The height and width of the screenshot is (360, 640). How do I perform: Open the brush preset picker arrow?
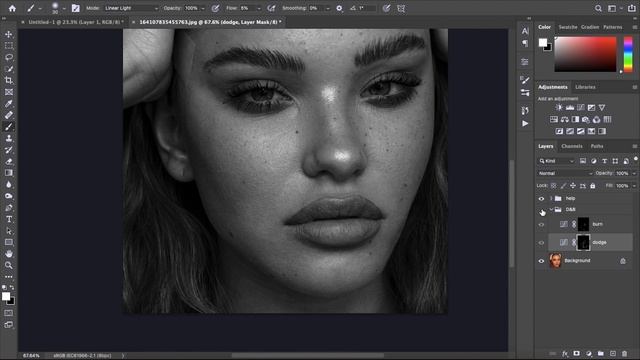[x=64, y=8]
